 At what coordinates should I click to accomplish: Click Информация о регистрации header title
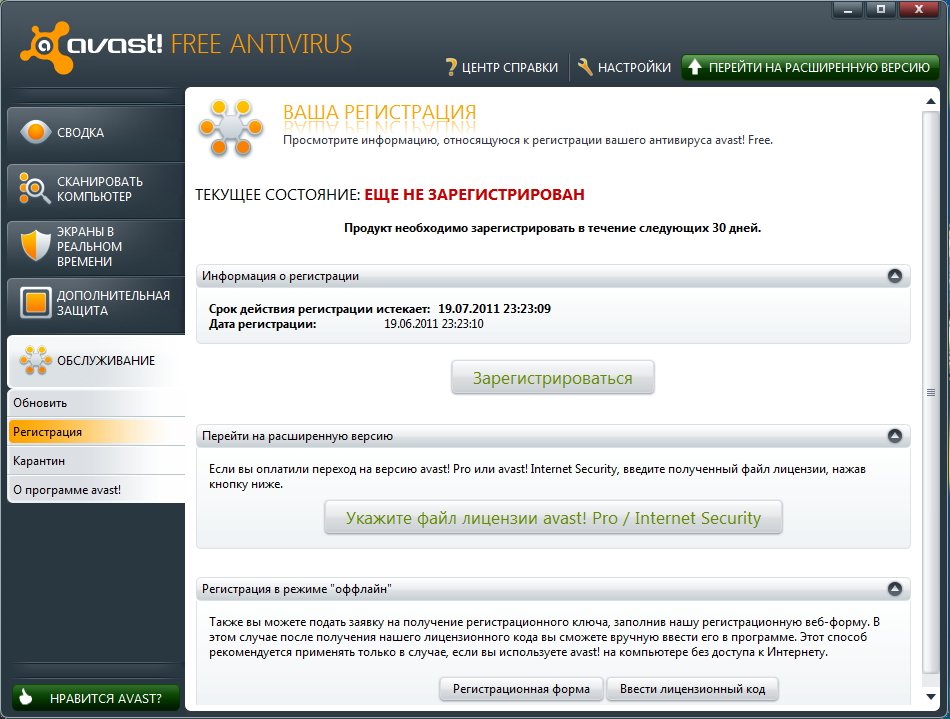tap(281, 276)
